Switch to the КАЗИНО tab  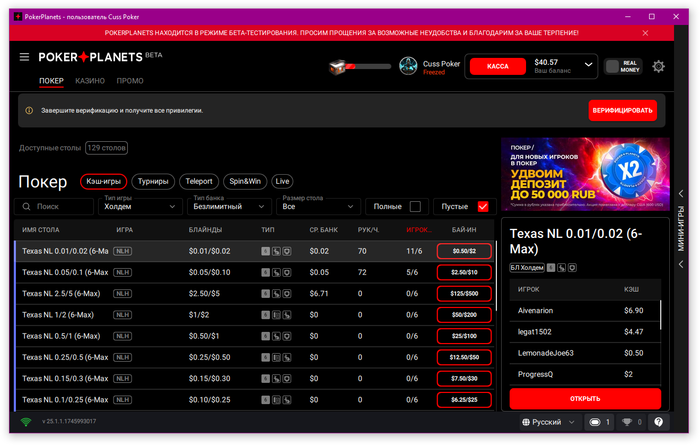point(90,81)
